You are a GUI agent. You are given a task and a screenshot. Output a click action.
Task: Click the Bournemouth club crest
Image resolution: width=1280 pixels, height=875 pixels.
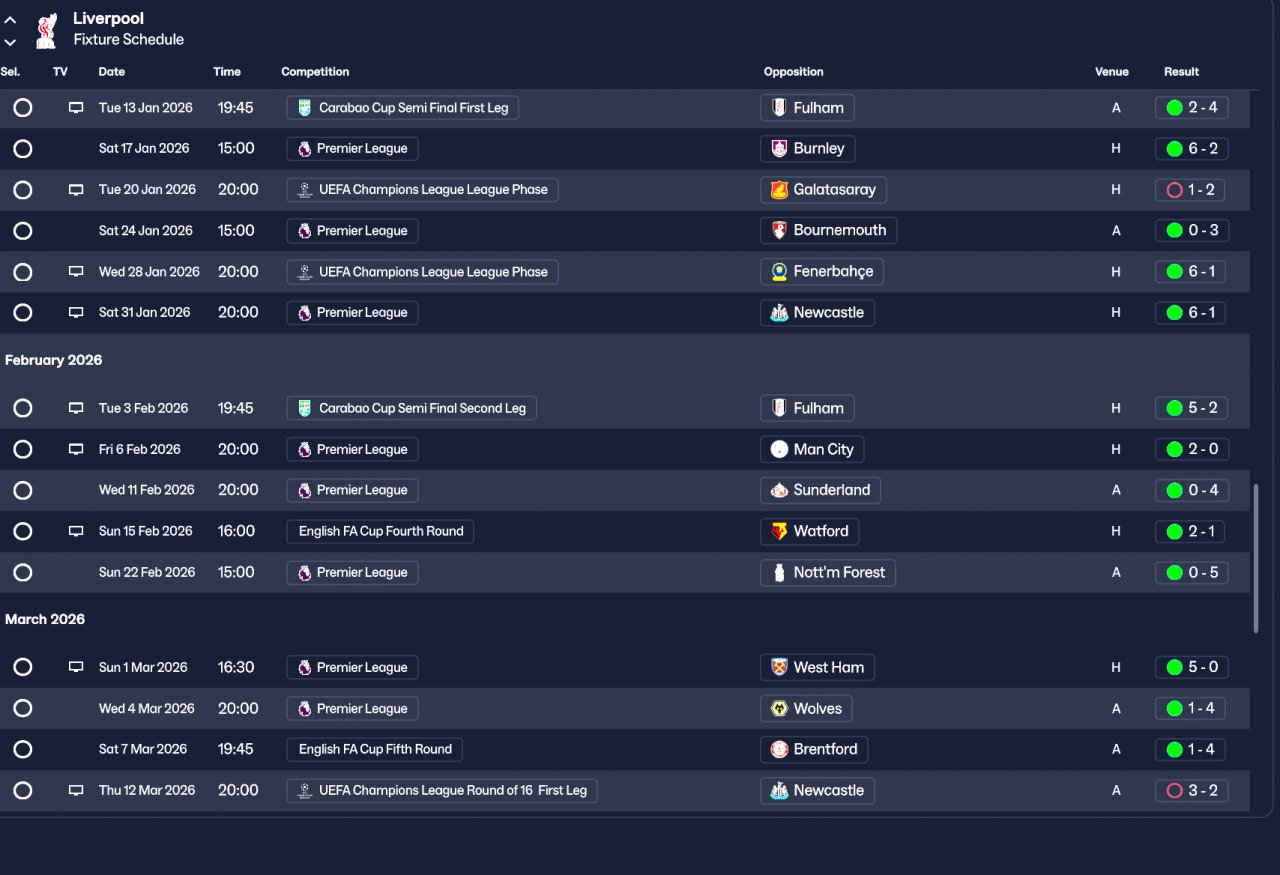tap(779, 231)
